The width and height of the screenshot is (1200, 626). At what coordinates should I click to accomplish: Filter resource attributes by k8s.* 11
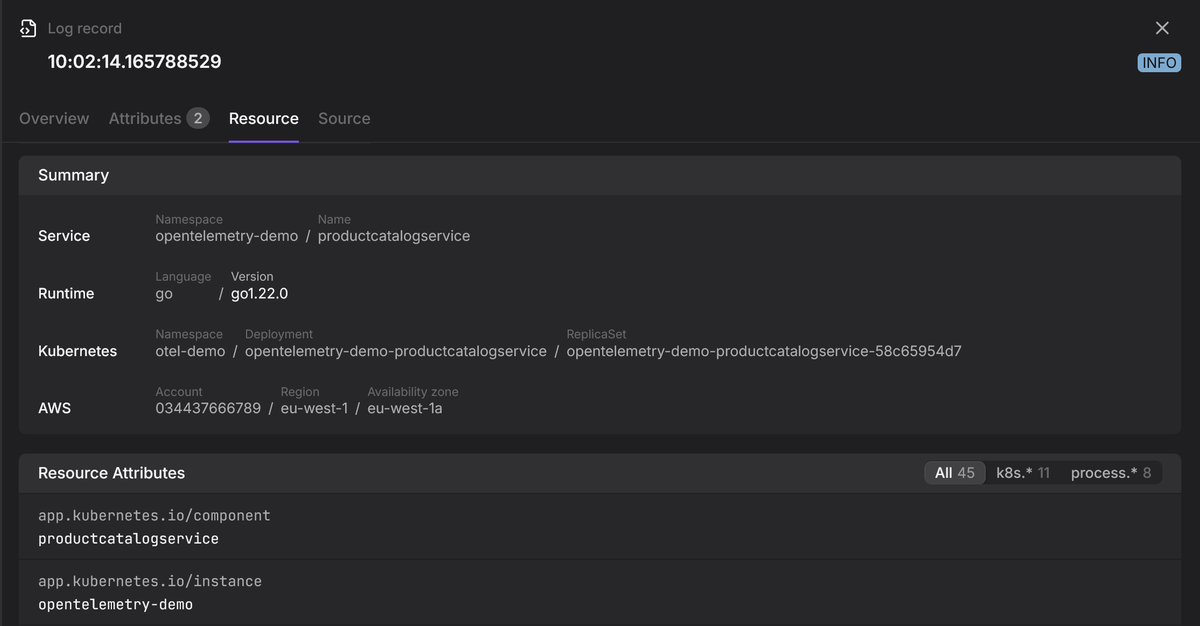(x=1023, y=473)
